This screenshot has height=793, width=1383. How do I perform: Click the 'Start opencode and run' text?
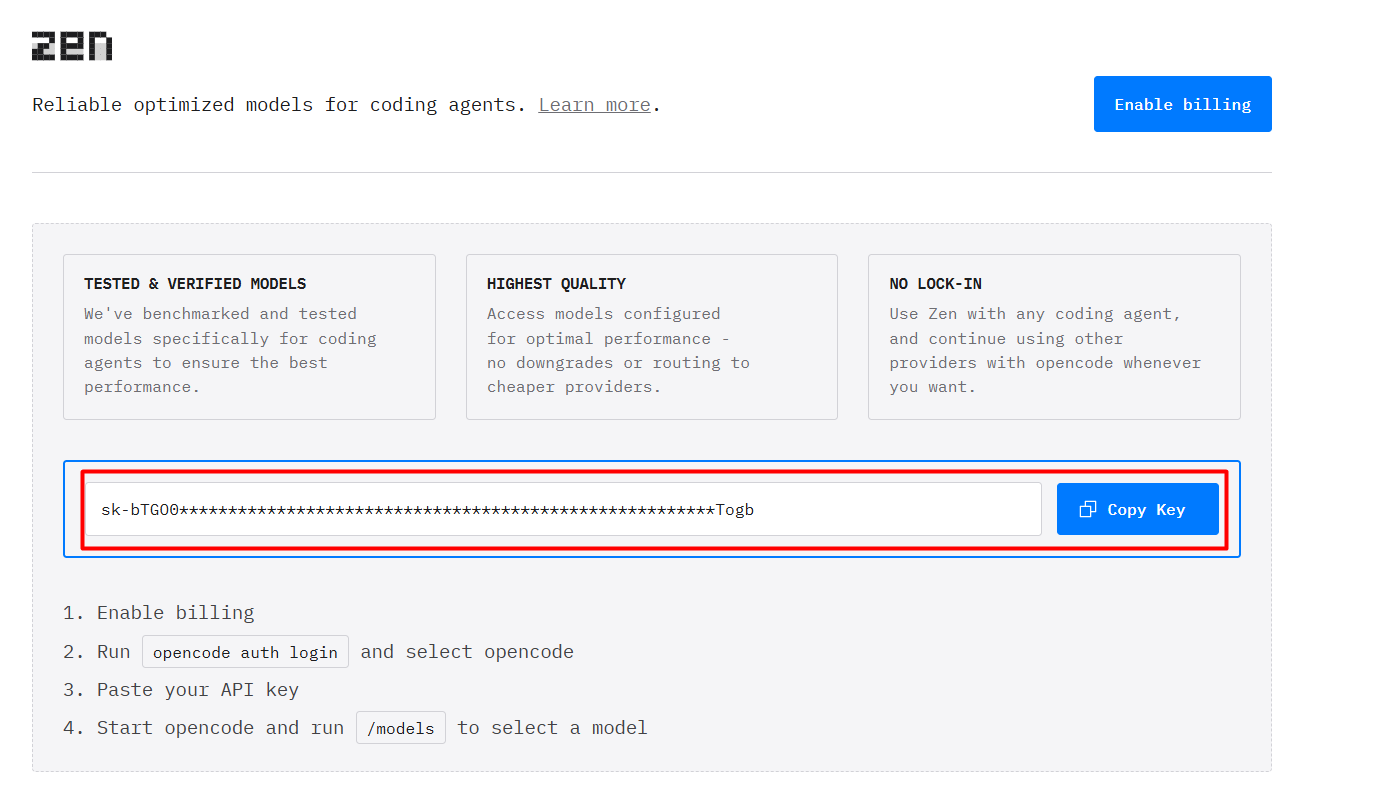[x=220, y=728]
